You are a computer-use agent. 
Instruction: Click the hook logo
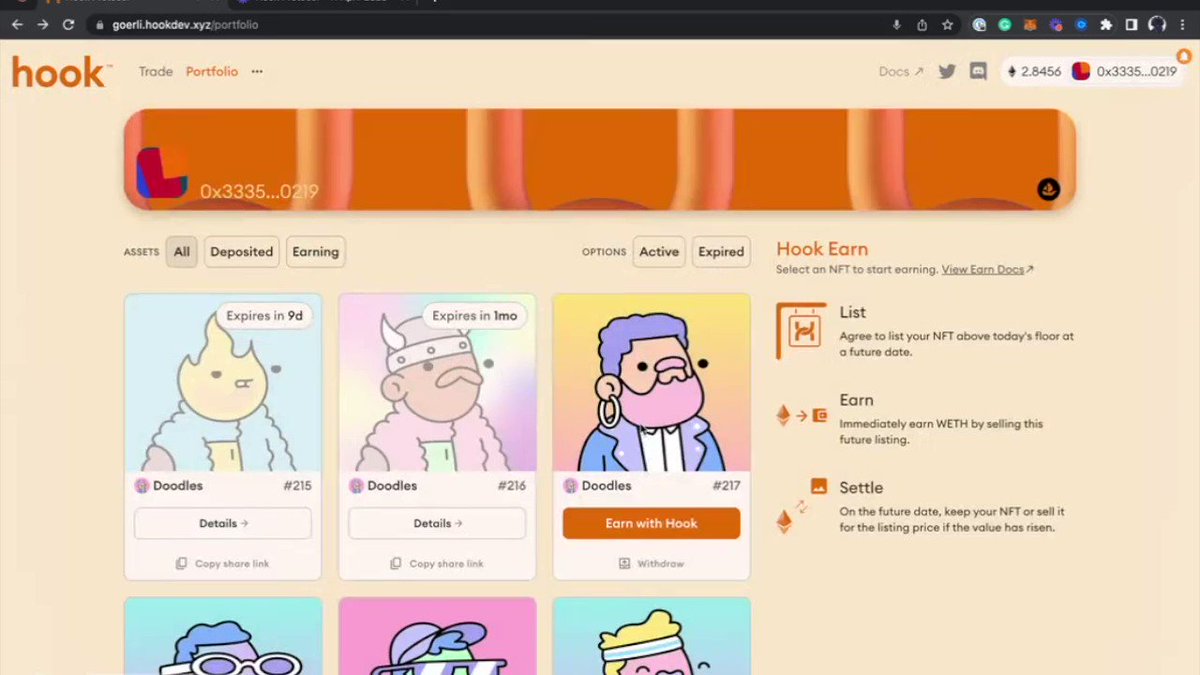60,72
